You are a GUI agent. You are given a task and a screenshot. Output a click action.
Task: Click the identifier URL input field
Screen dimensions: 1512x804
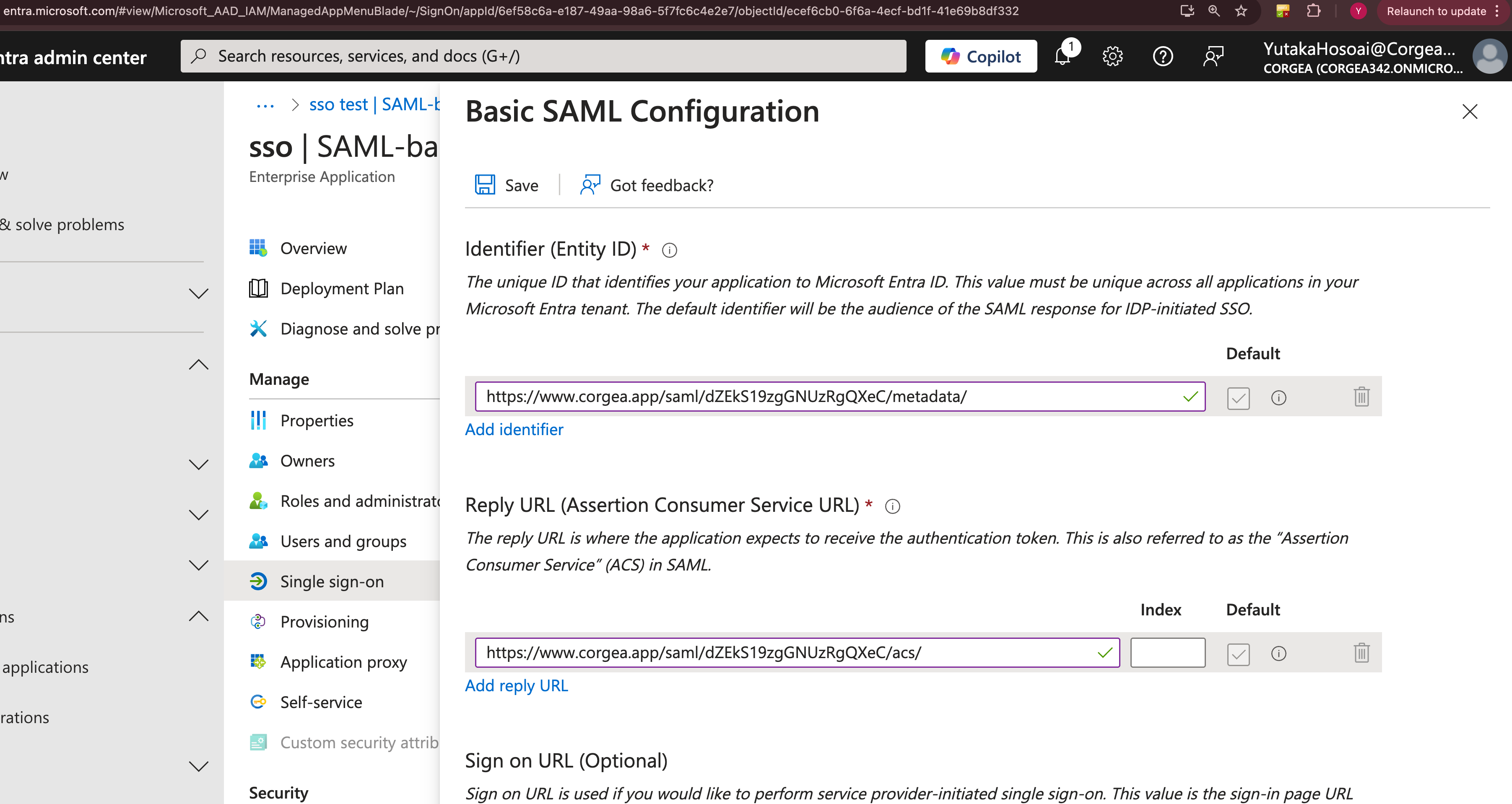840,397
